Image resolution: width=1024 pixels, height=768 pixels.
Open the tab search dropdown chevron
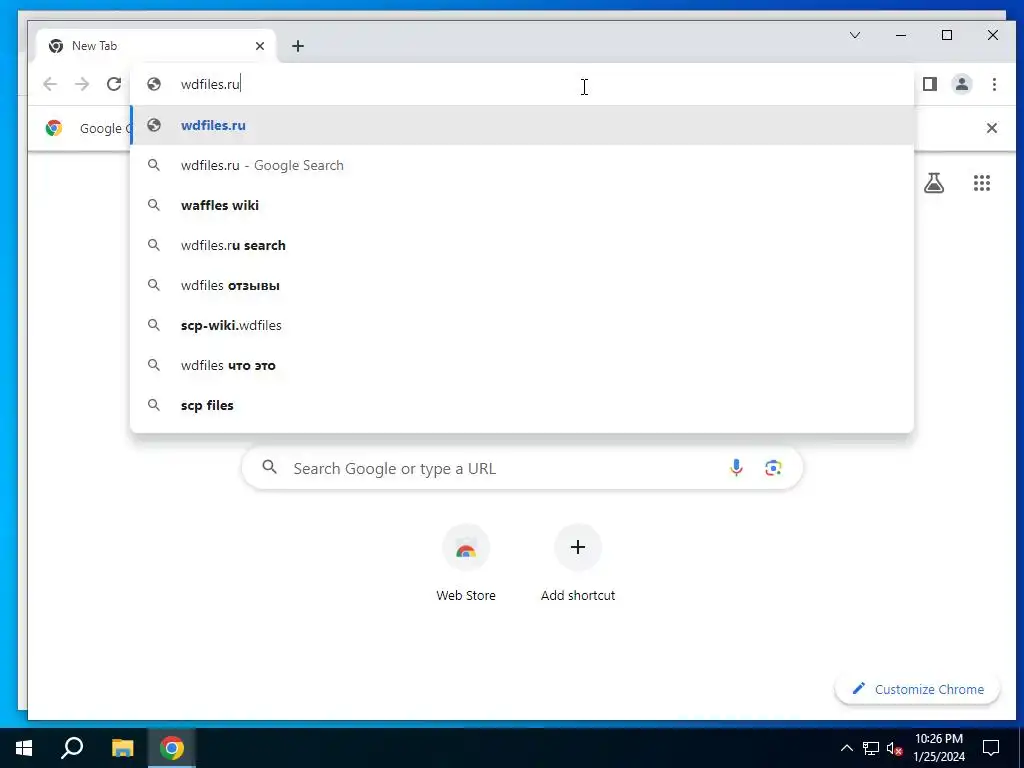coord(855,35)
